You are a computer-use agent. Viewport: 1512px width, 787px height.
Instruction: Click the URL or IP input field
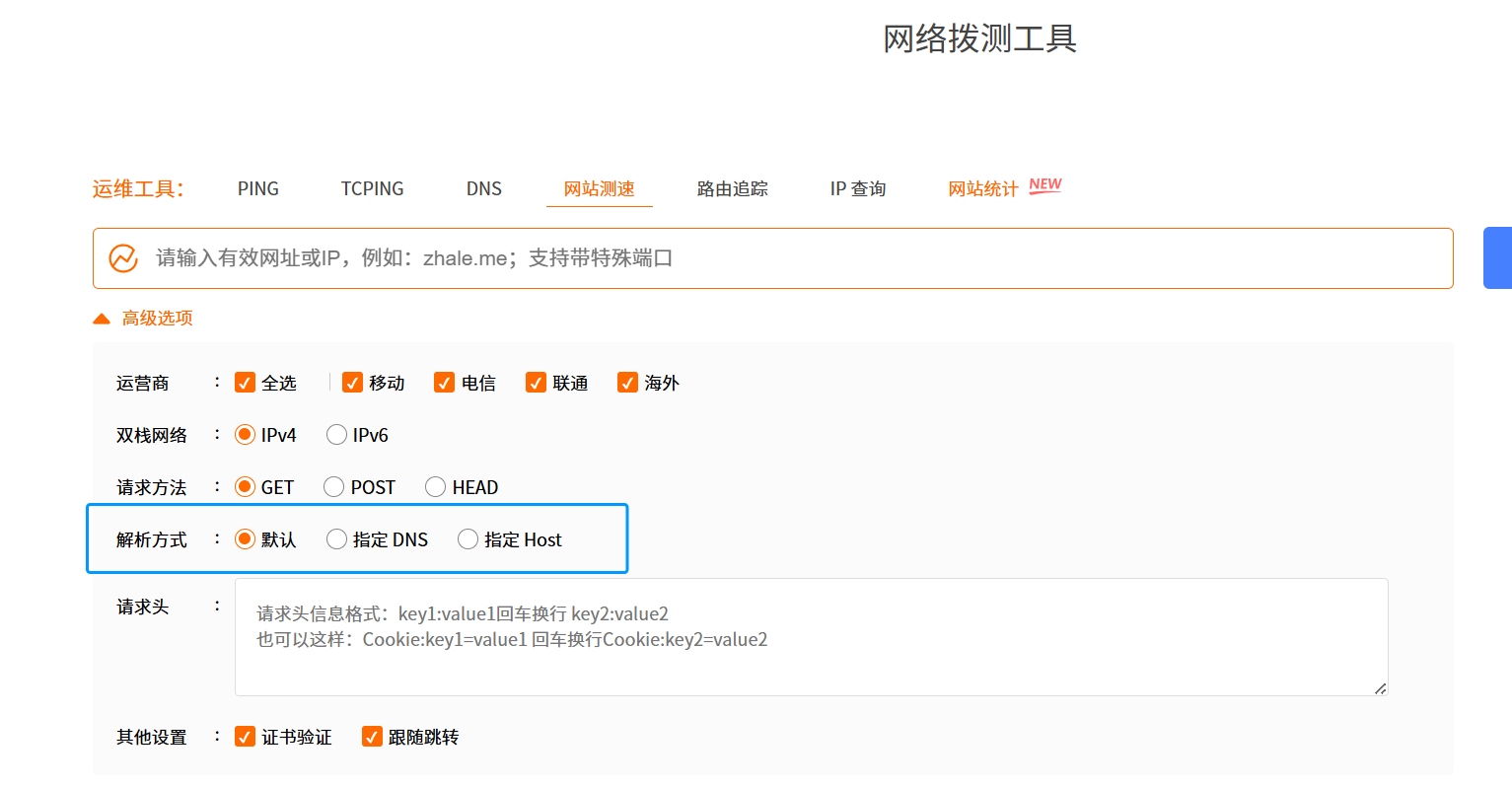(x=789, y=258)
